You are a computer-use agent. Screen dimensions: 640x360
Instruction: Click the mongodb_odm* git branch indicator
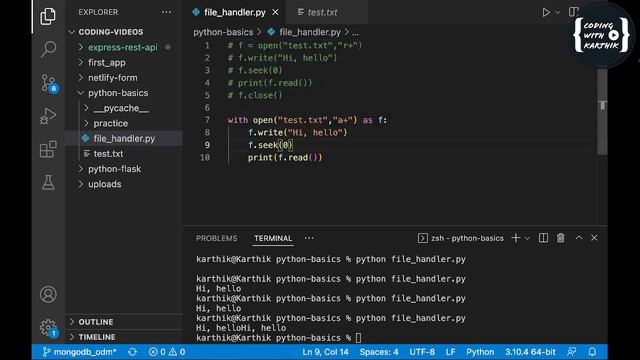coord(80,352)
